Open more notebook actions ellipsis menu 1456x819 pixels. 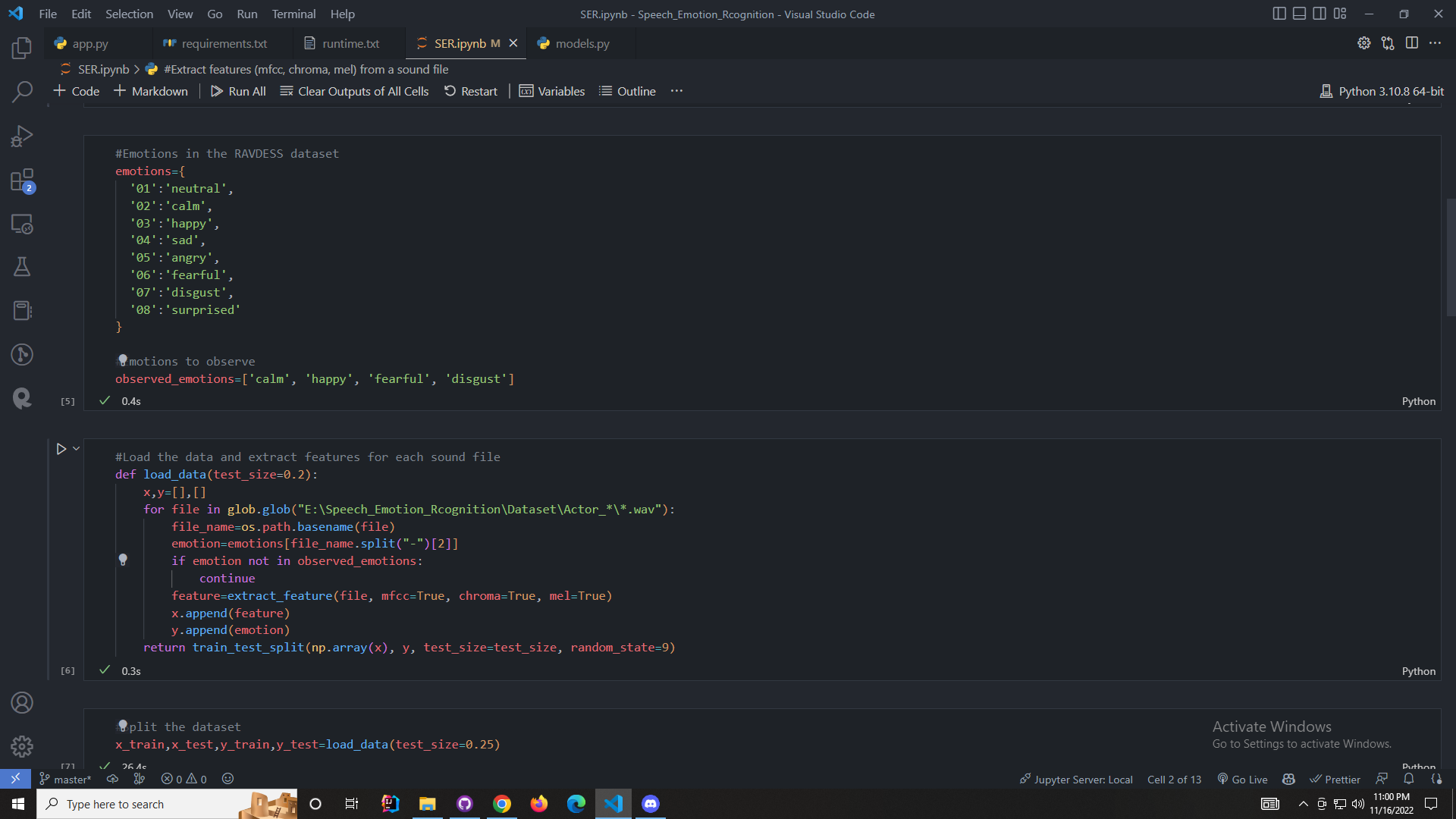[x=676, y=90]
